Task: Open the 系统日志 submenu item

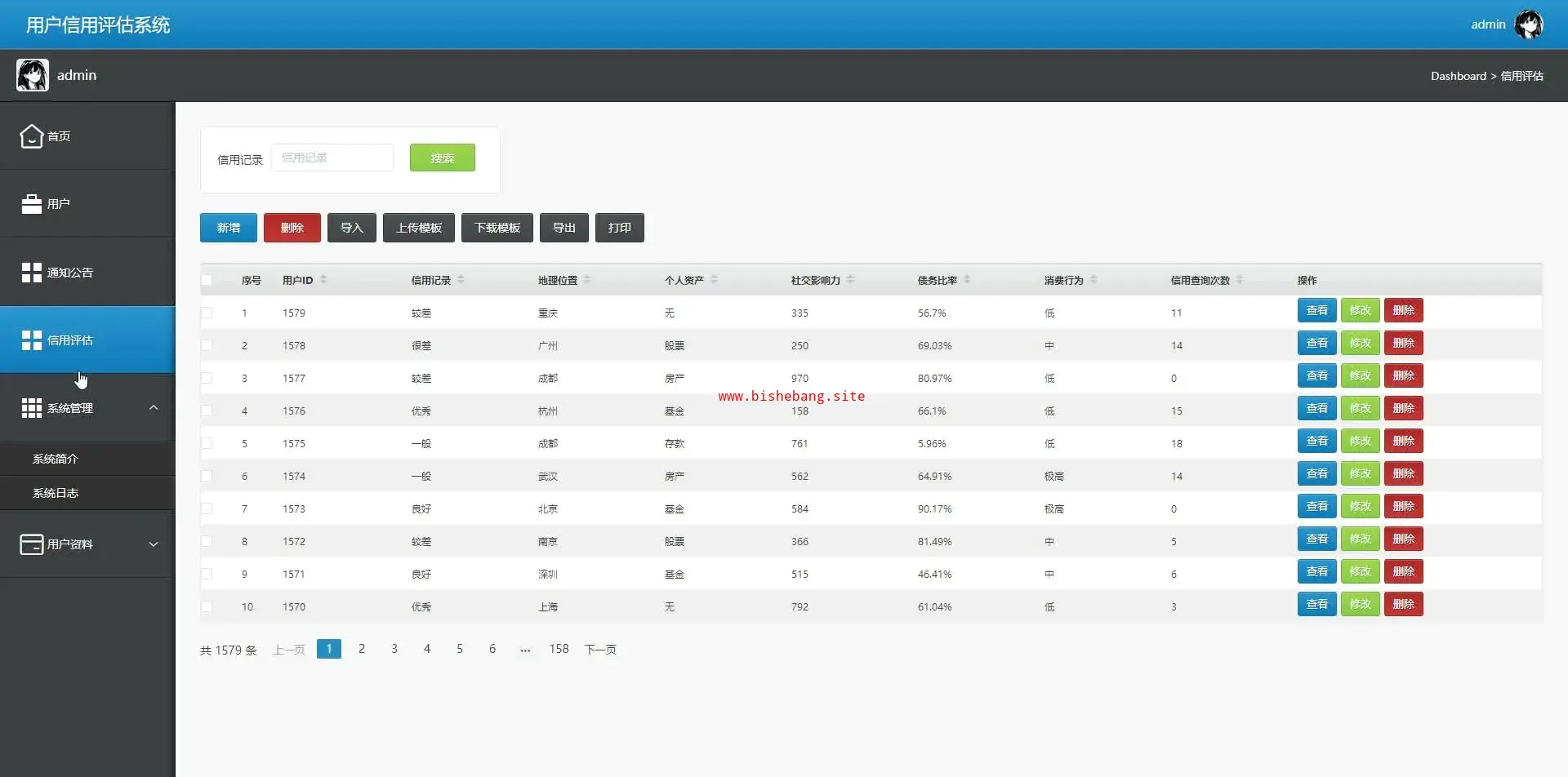Action: tap(87, 493)
